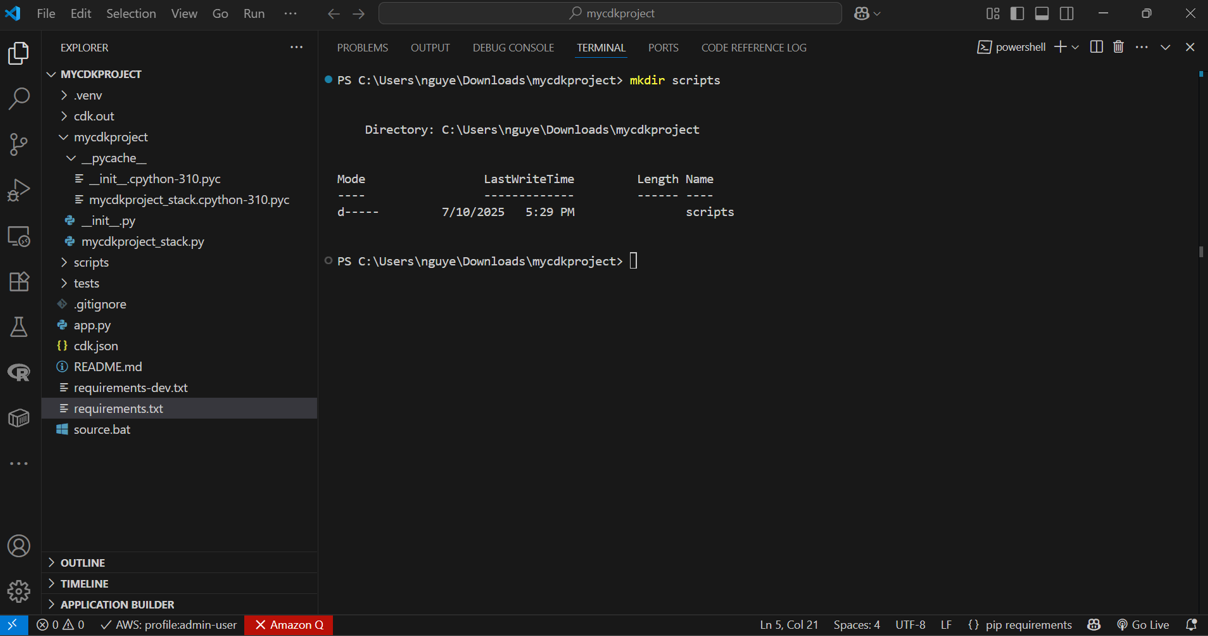
Task: Expand the OUTLINE section
Action: (82, 563)
